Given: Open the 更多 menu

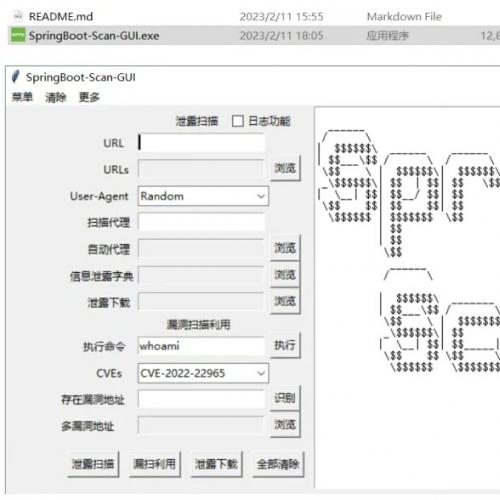Looking at the screenshot, I should coord(89,97).
